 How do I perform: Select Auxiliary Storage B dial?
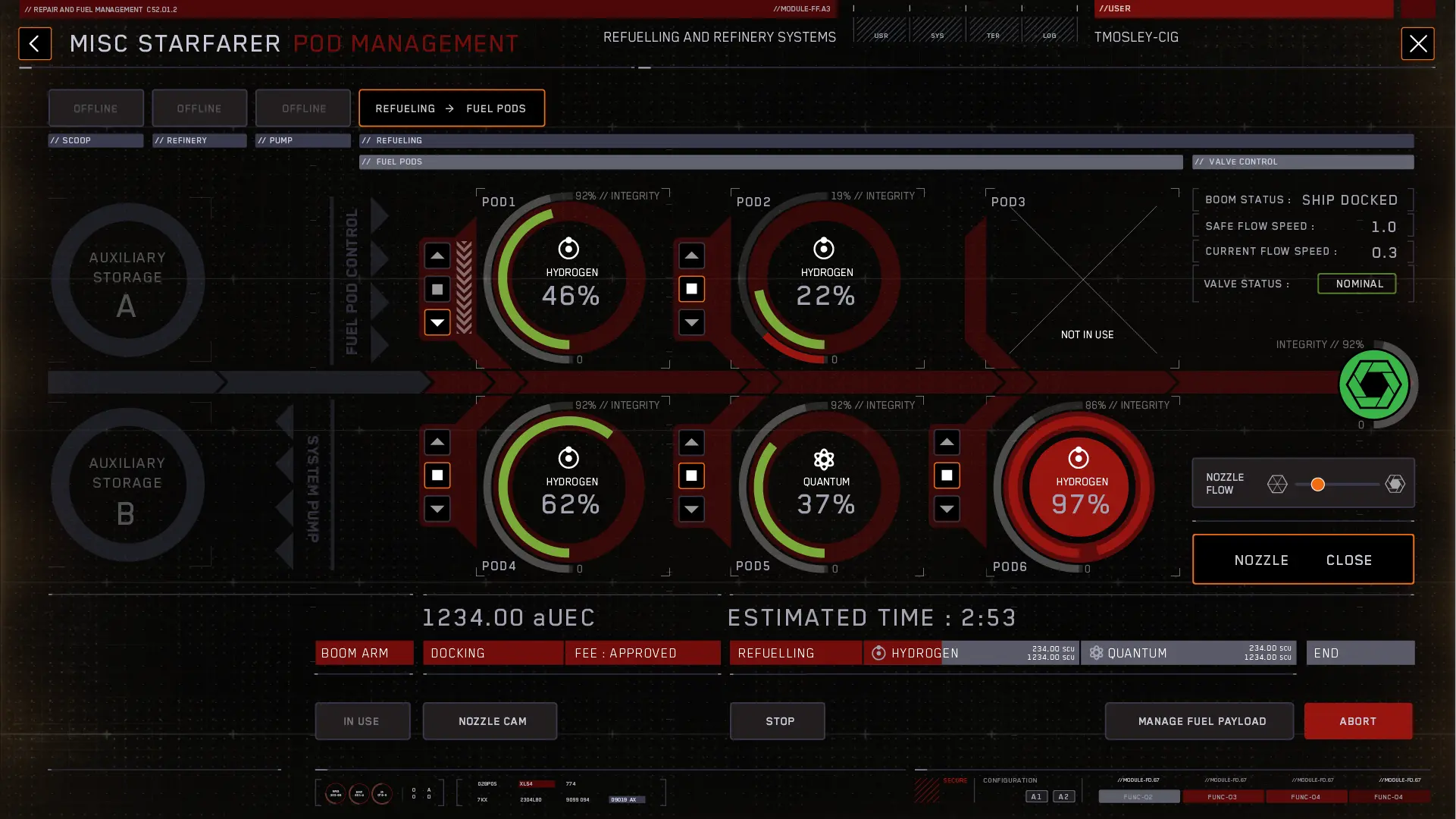click(x=127, y=485)
